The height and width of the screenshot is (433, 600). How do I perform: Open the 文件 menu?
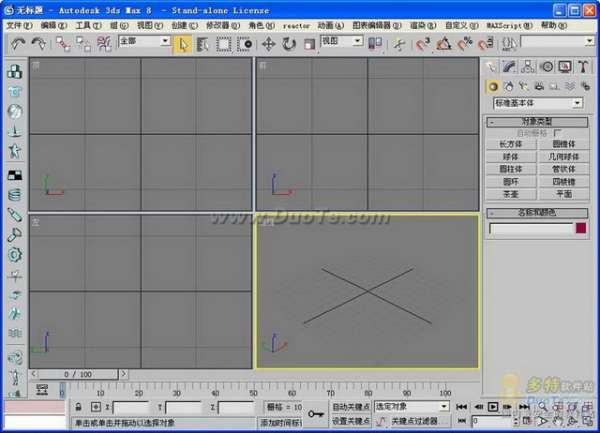pyautogui.click(x=19, y=26)
